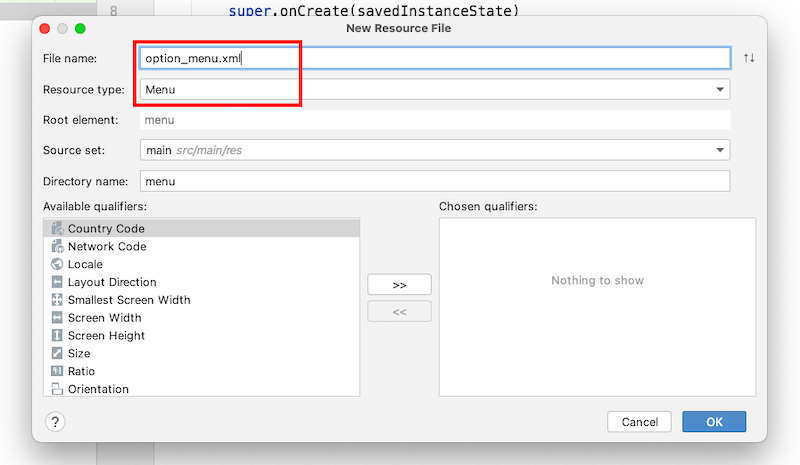Click OK to create the resource file

pyautogui.click(x=714, y=422)
